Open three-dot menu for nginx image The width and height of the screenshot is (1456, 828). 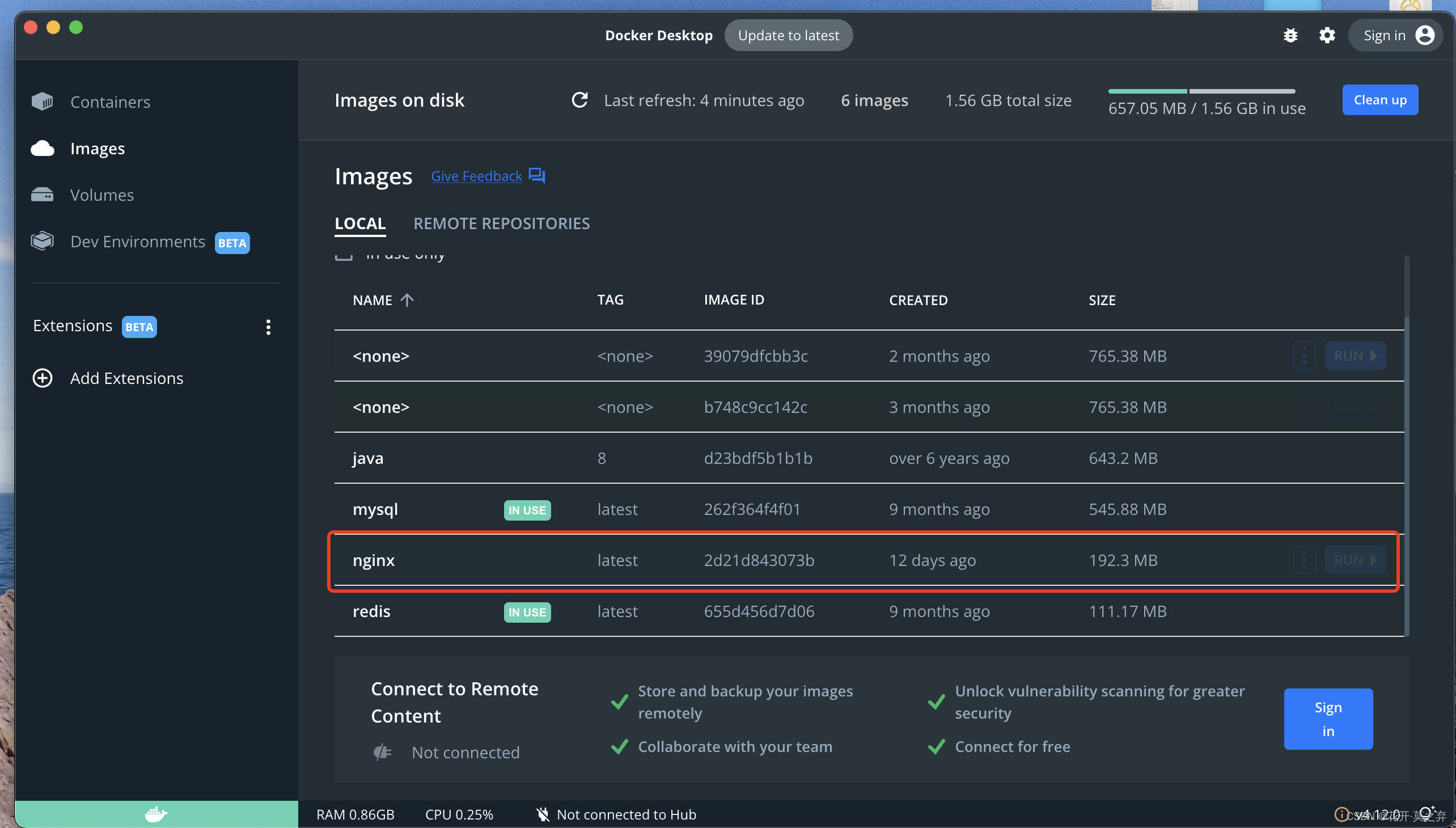coord(1304,560)
